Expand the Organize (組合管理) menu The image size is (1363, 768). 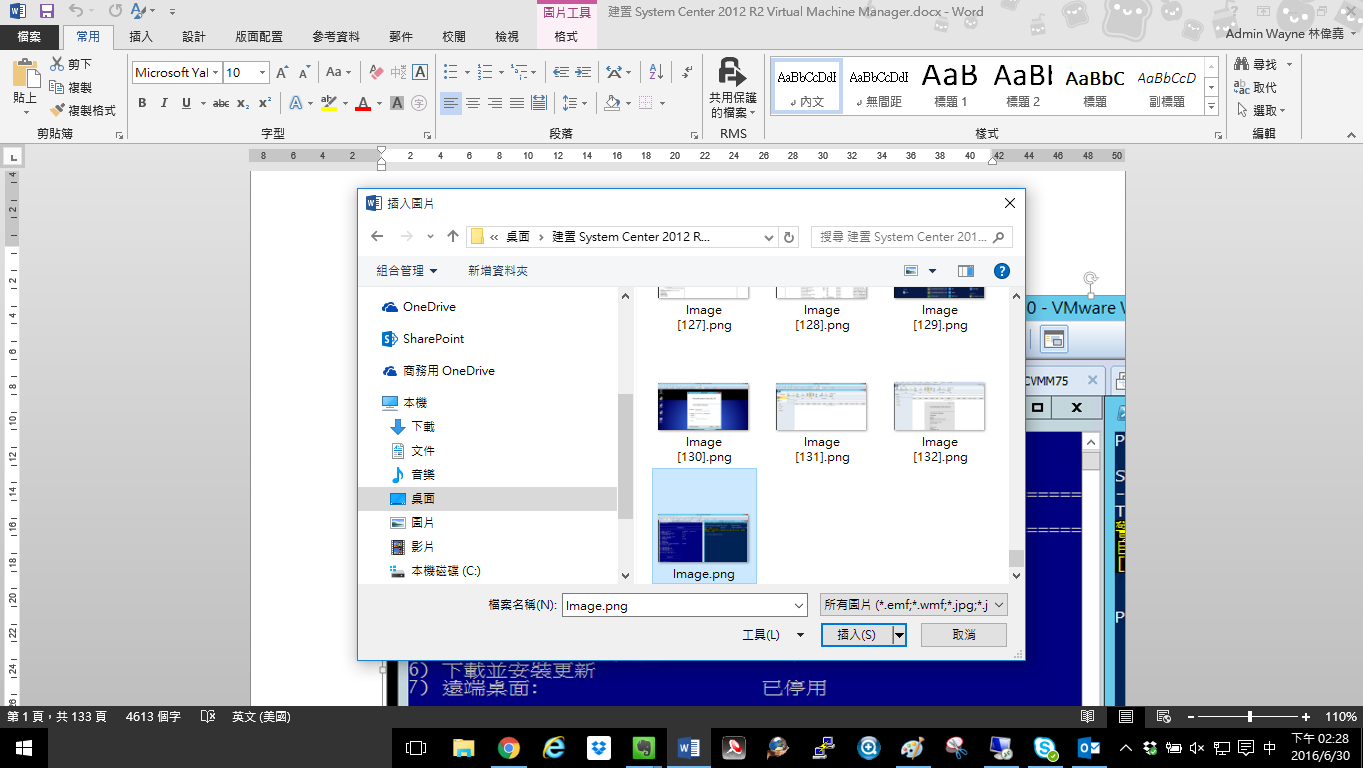point(407,271)
